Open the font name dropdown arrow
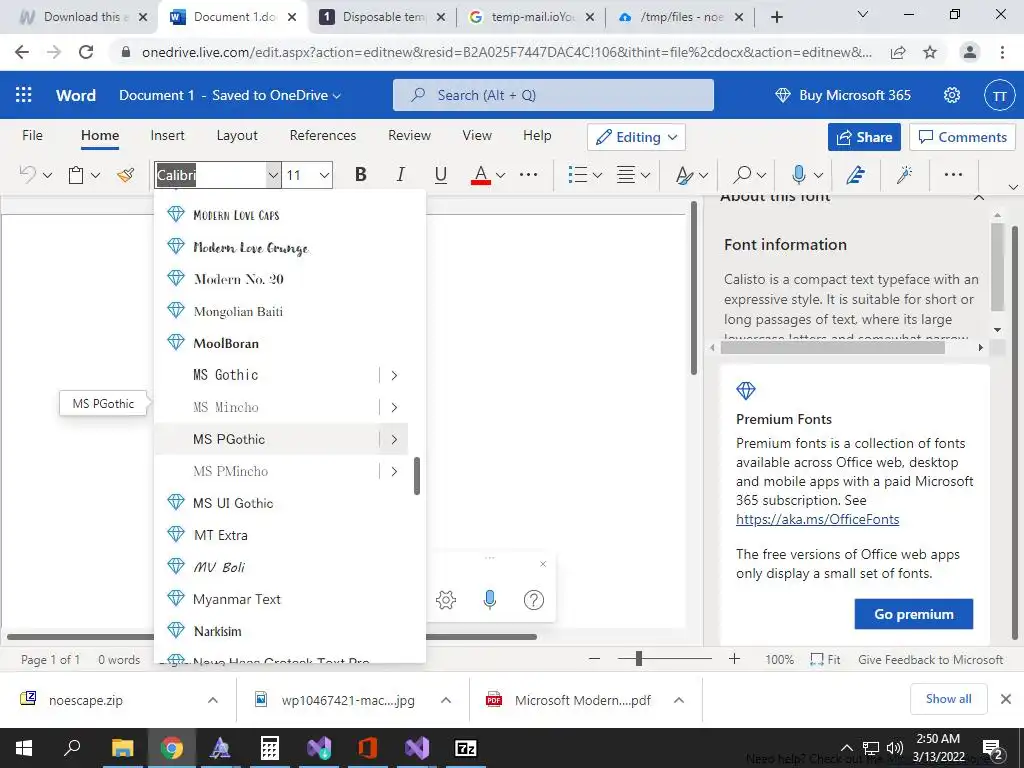 (x=273, y=175)
